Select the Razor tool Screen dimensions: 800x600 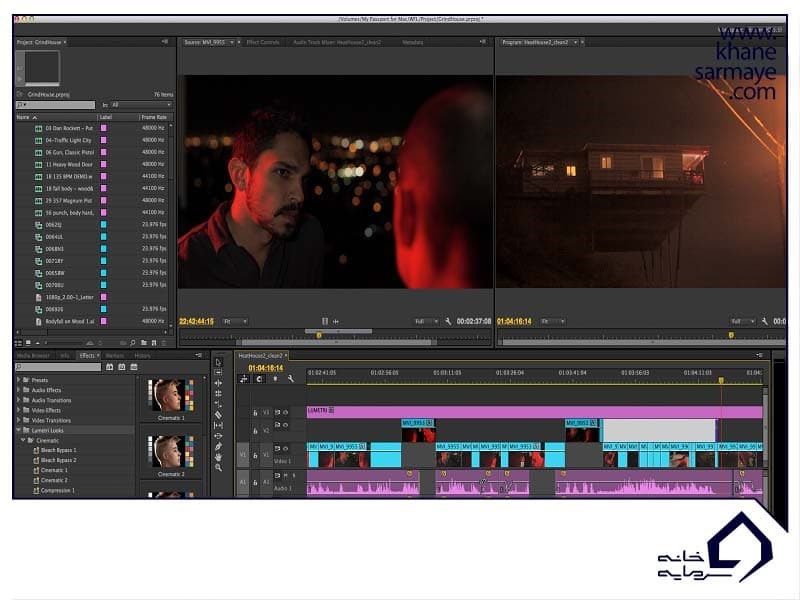click(218, 415)
